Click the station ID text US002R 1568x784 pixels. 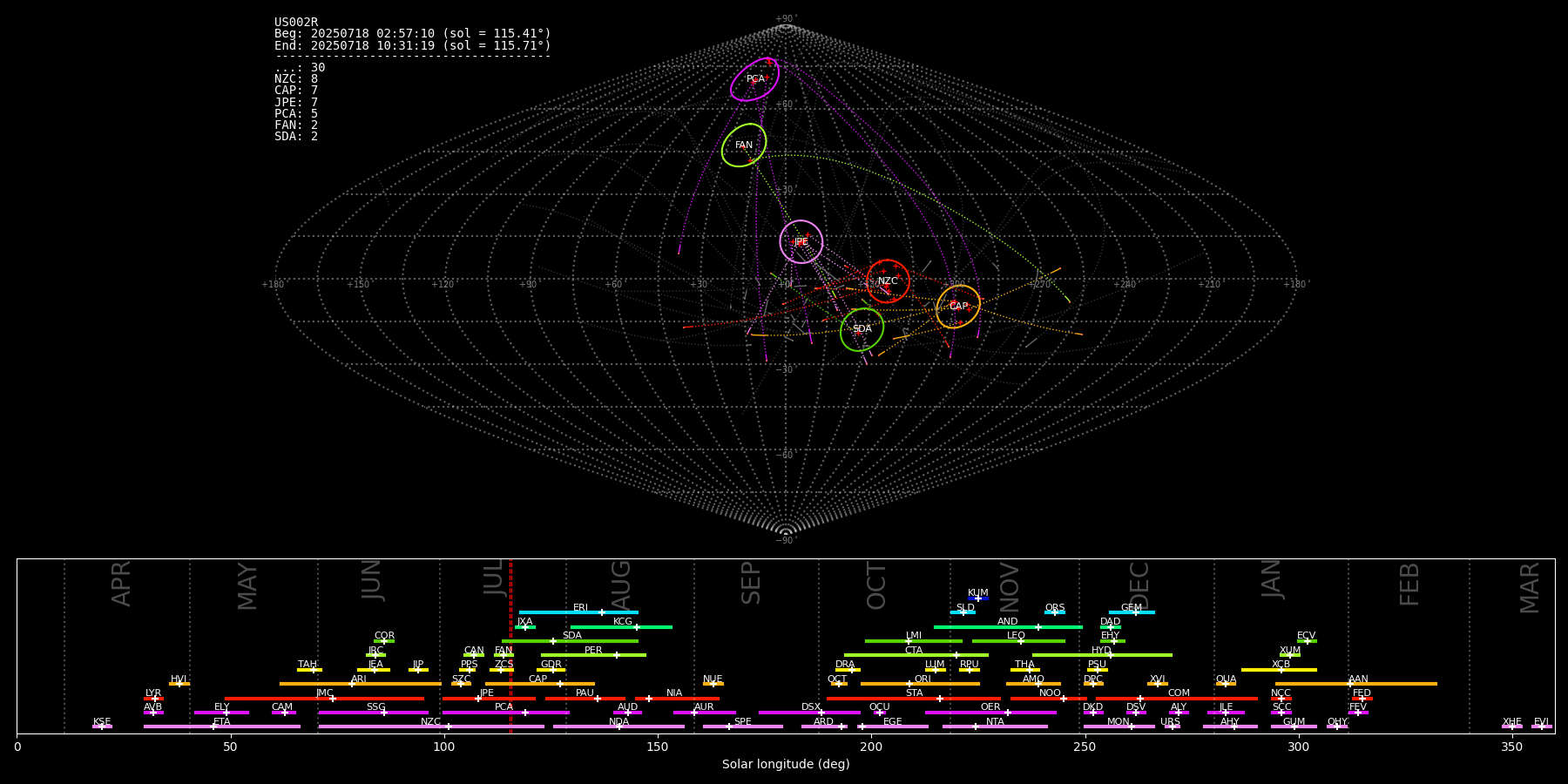[296, 23]
